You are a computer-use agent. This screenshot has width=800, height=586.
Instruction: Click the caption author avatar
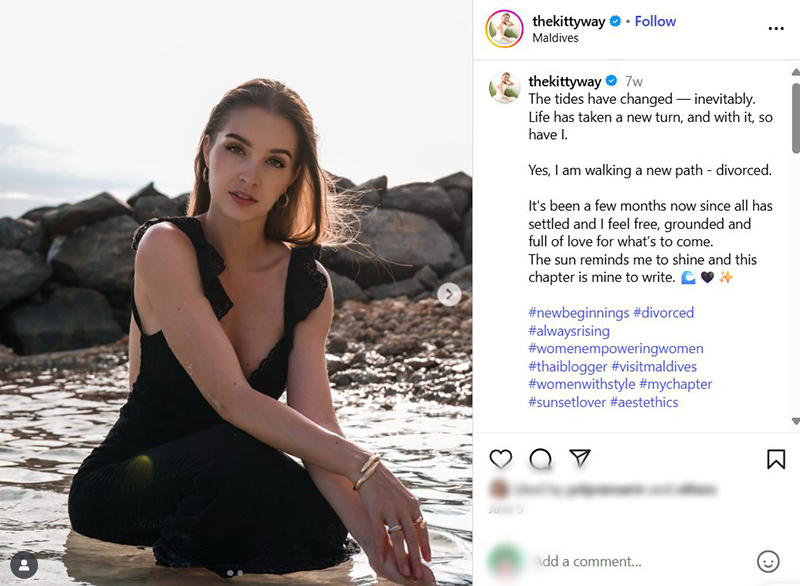(x=504, y=87)
